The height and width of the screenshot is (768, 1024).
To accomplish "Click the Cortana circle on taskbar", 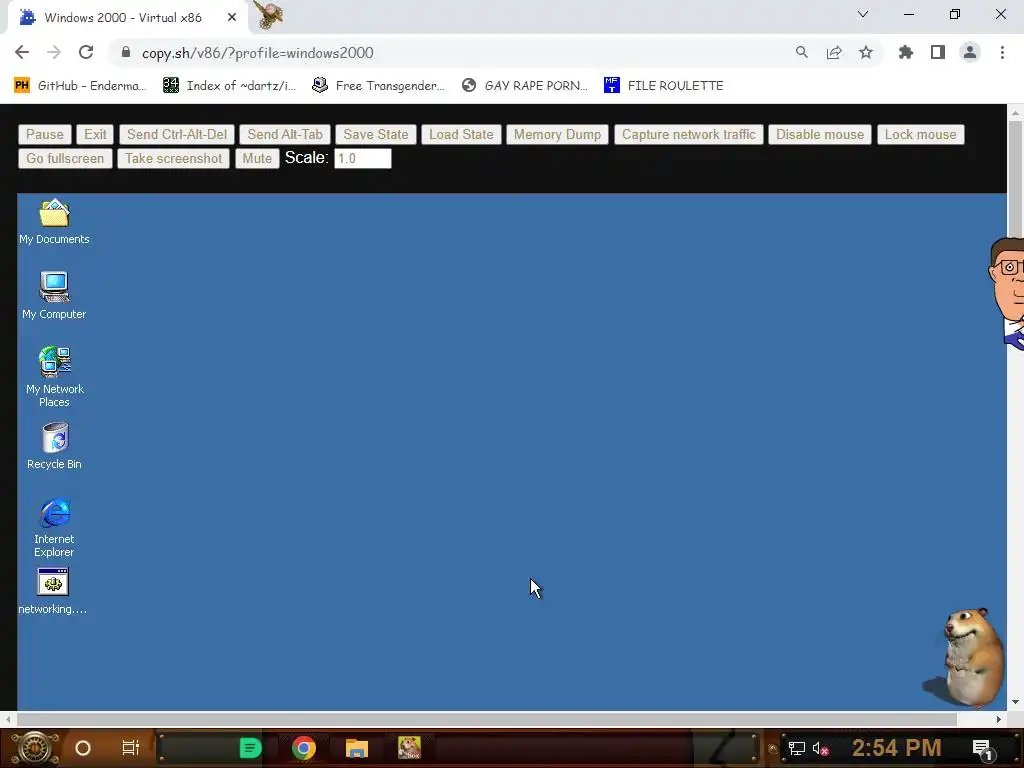I will coord(83,748).
